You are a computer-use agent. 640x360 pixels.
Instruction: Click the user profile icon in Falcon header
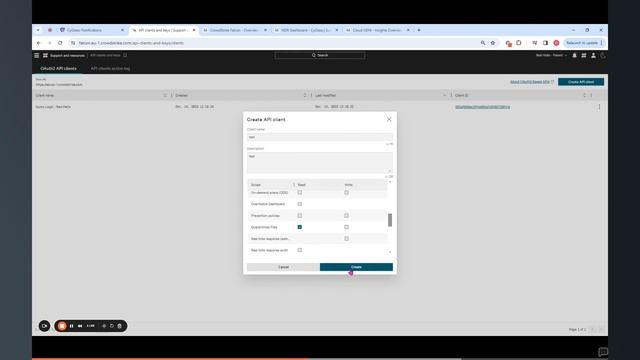(593, 56)
